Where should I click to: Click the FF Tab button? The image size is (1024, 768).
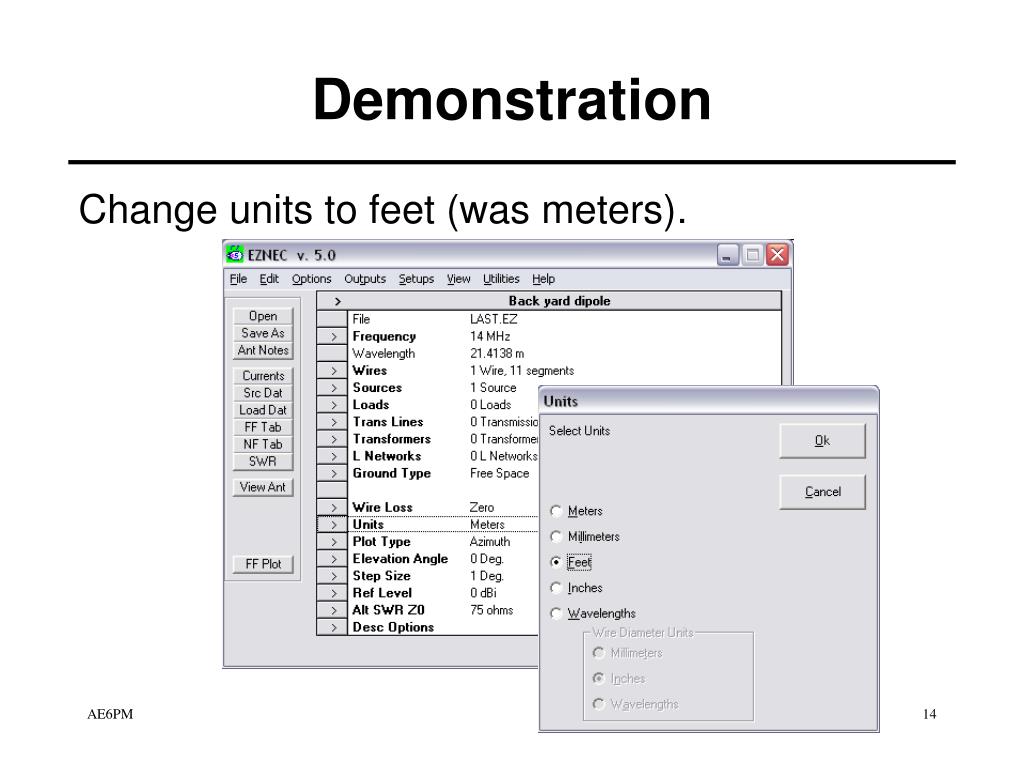(263, 427)
